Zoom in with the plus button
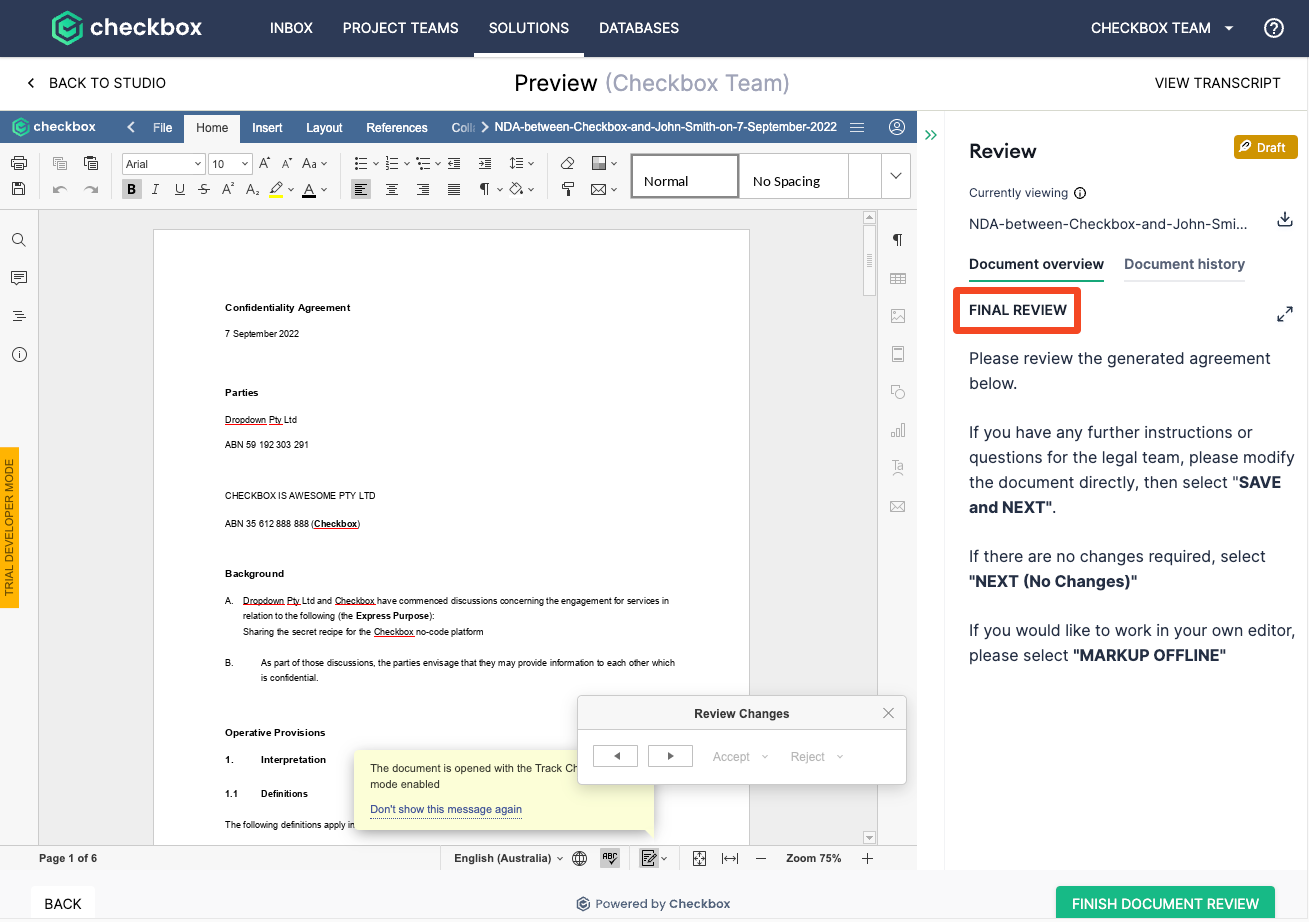The width and height of the screenshot is (1309, 922). point(867,858)
